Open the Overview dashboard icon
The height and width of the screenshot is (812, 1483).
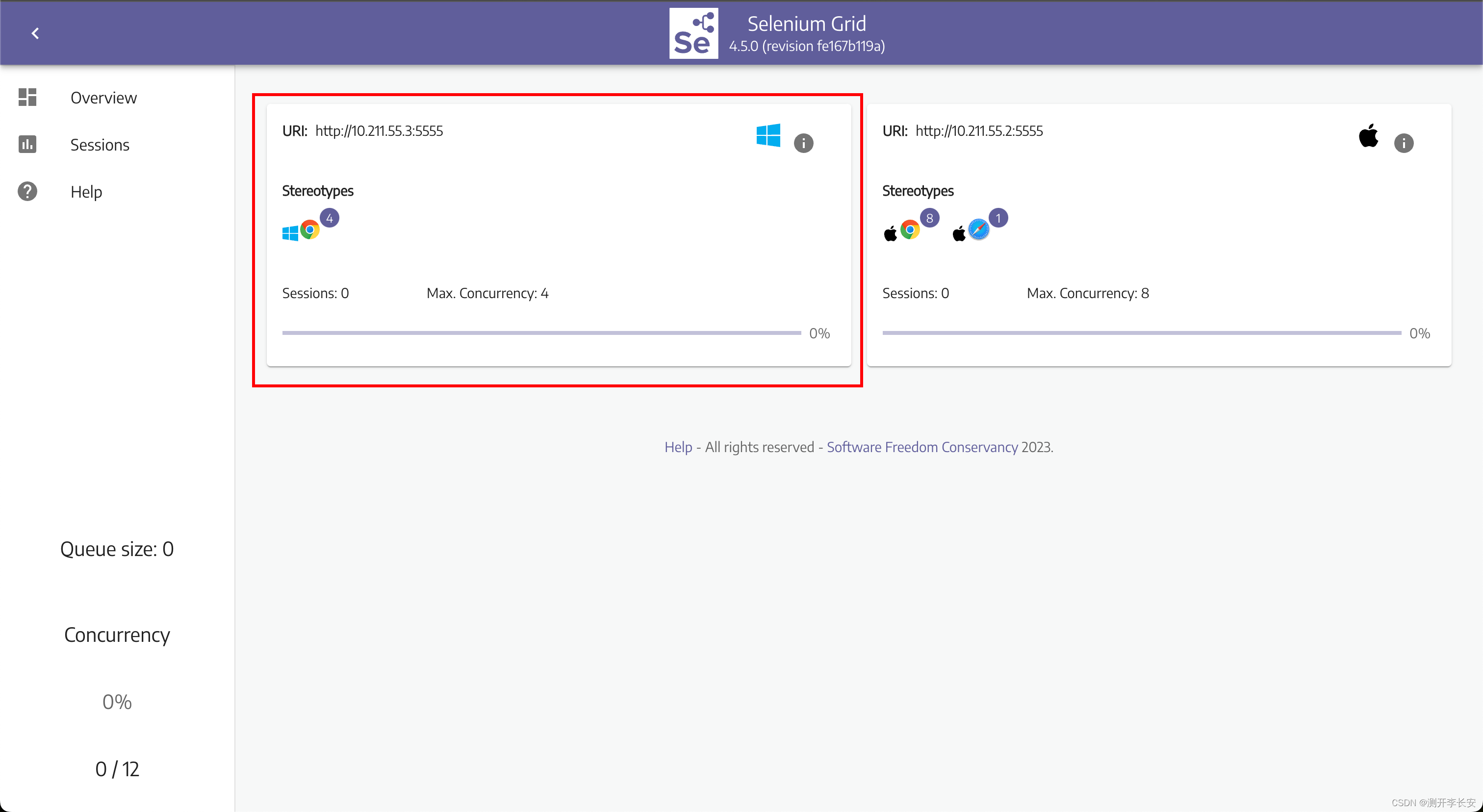pos(27,97)
